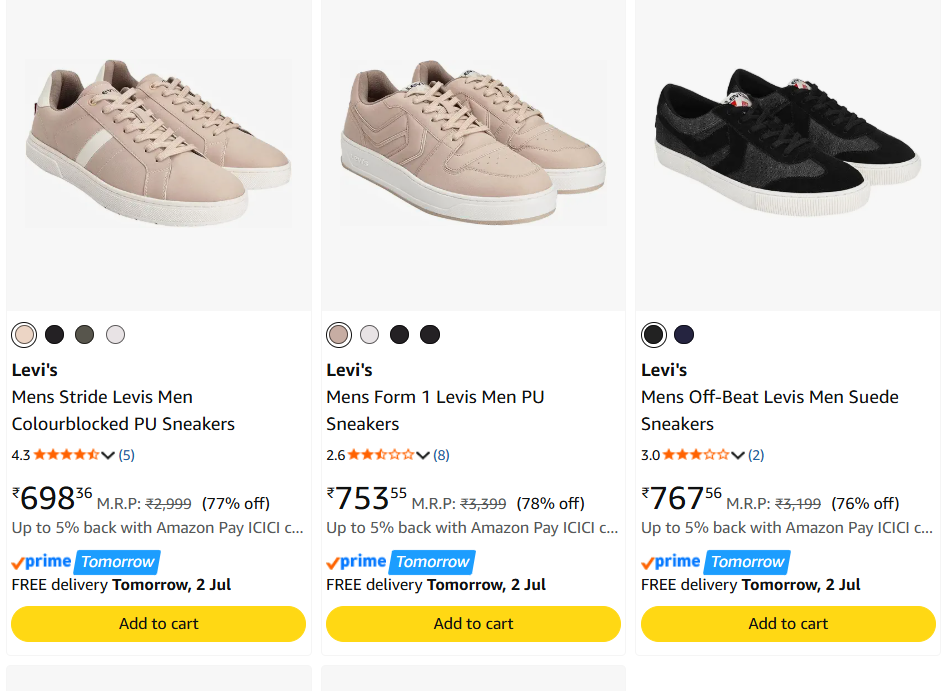Click Prime logo under Stride sneakers

pyautogui.click(x=41, y=562)
